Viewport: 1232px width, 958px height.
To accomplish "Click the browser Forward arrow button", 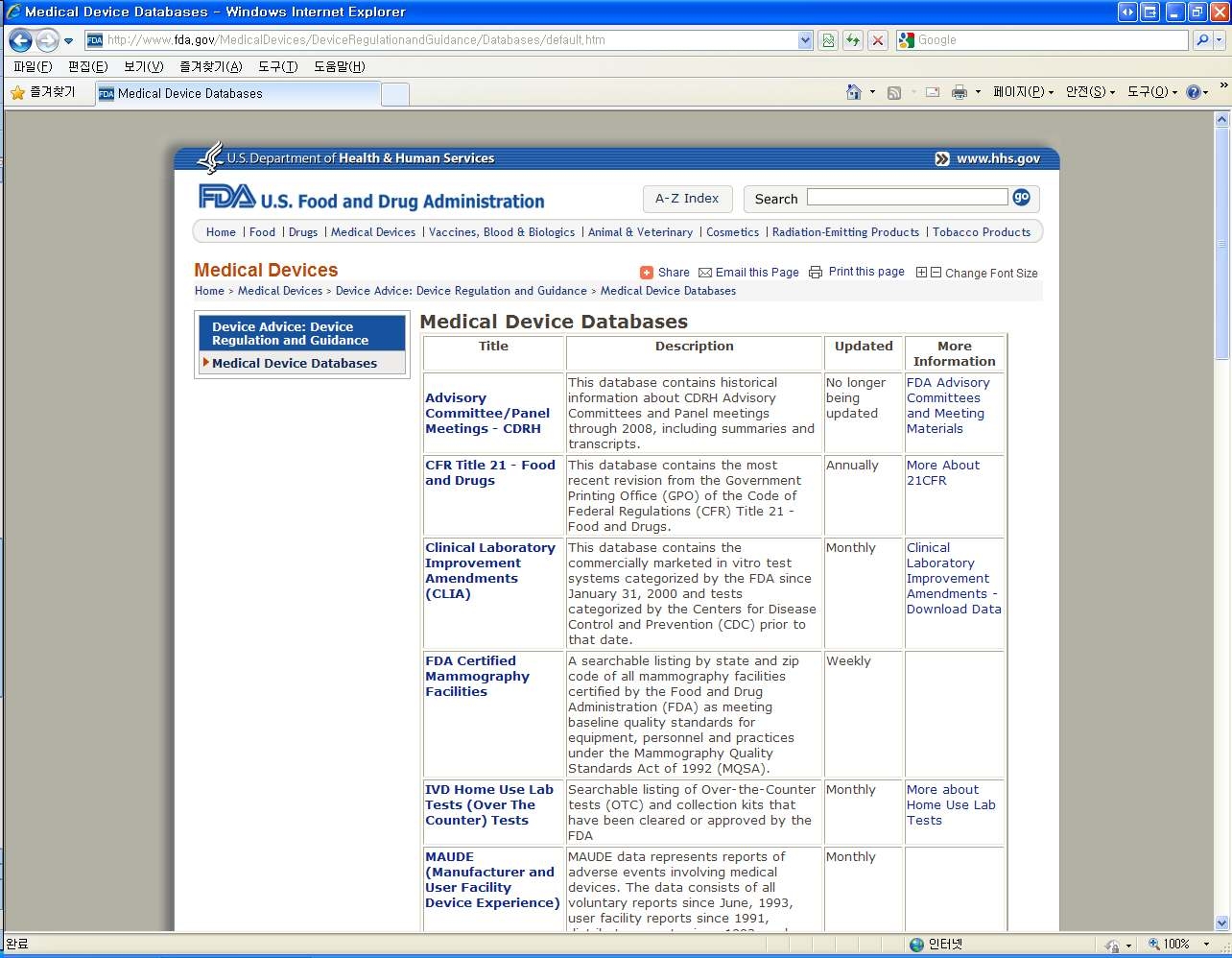I will tap(47, 40).
